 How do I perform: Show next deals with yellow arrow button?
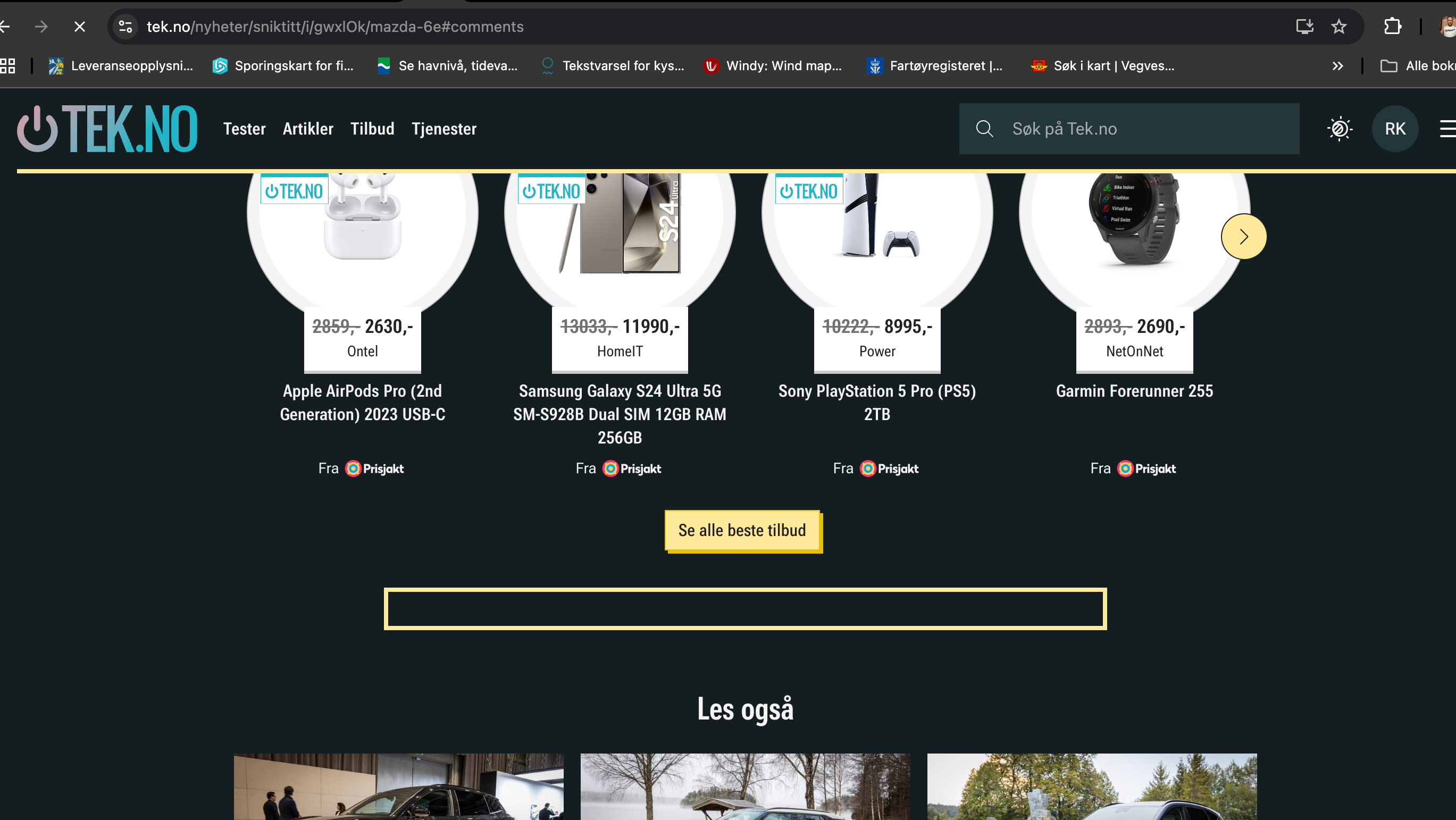1243,237
